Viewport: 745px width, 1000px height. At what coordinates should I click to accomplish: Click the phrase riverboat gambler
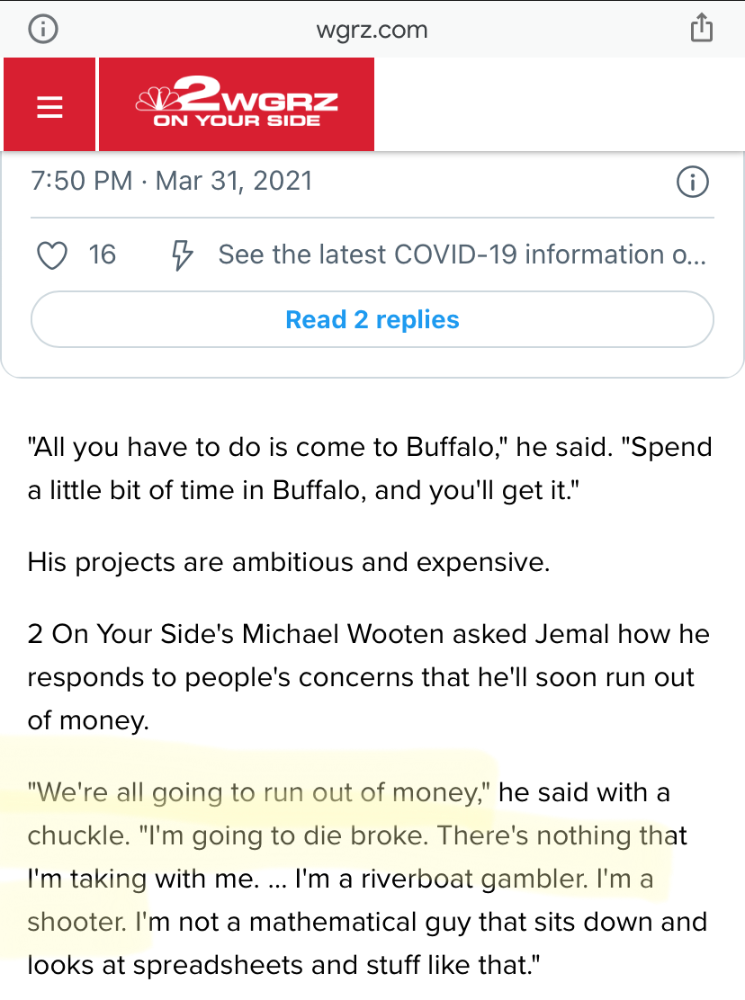click(x=475, y=879)
